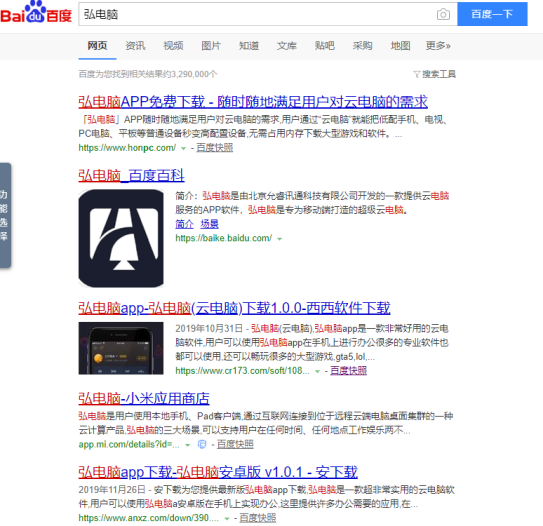543x526 pixels.
Task: Expand dropdown arrow beside anxz.com URL
Action: [x=227, y=519]
